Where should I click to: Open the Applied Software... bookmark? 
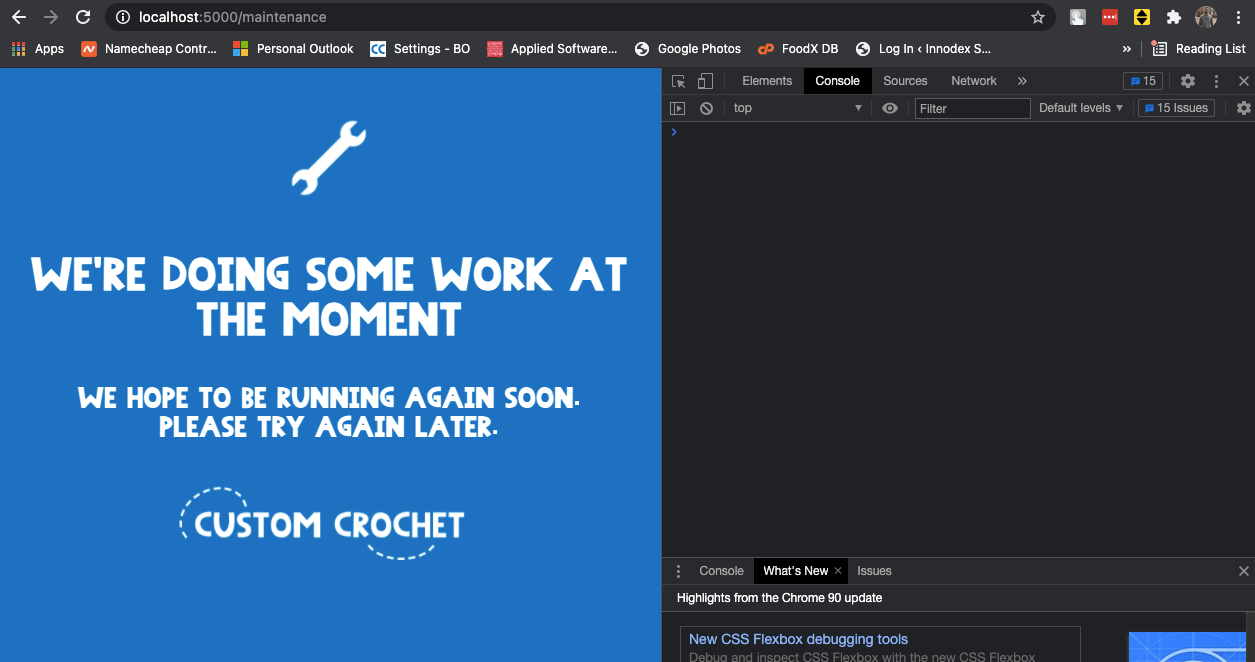(552, 48)
